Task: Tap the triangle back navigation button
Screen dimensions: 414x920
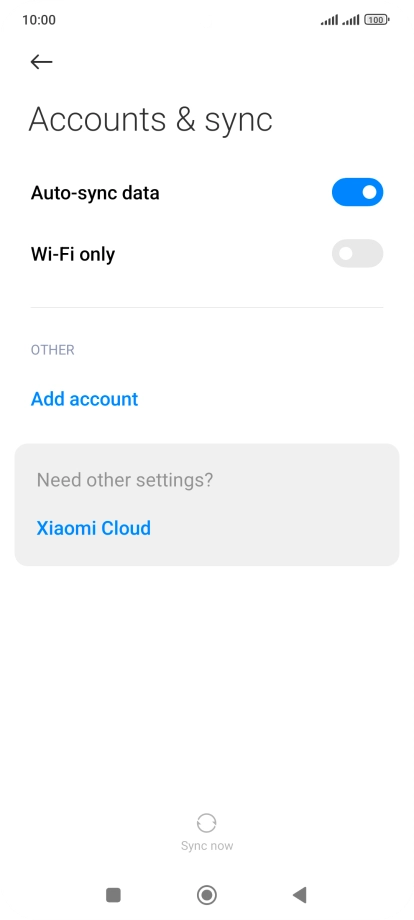Action: pyautogui.click(x=300, y=895)
